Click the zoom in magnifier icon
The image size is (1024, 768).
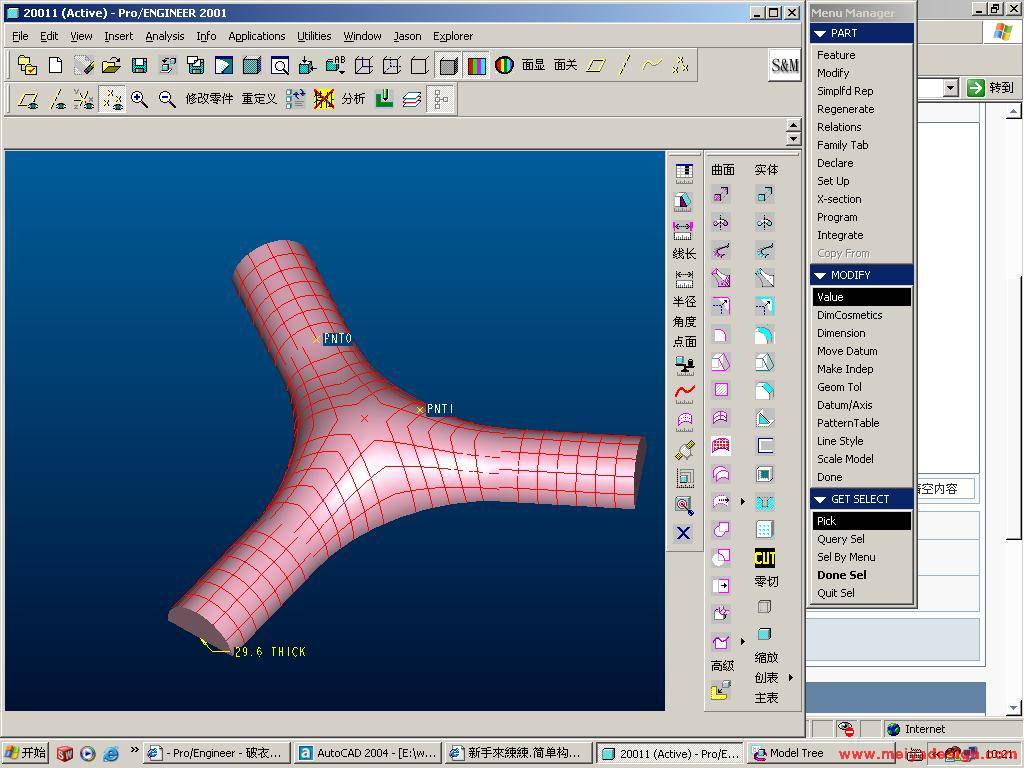(x=139, y=99)
